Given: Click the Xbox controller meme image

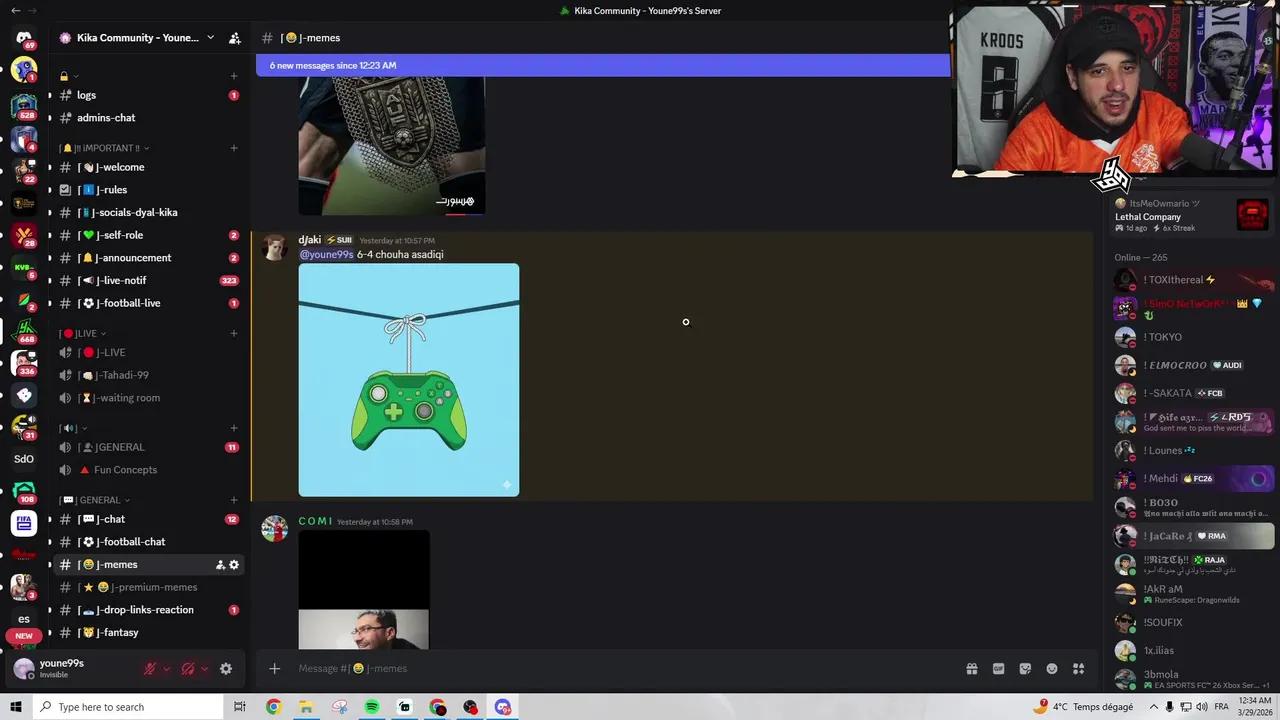Looking at the screenshot, I should (x=408, y=380).
